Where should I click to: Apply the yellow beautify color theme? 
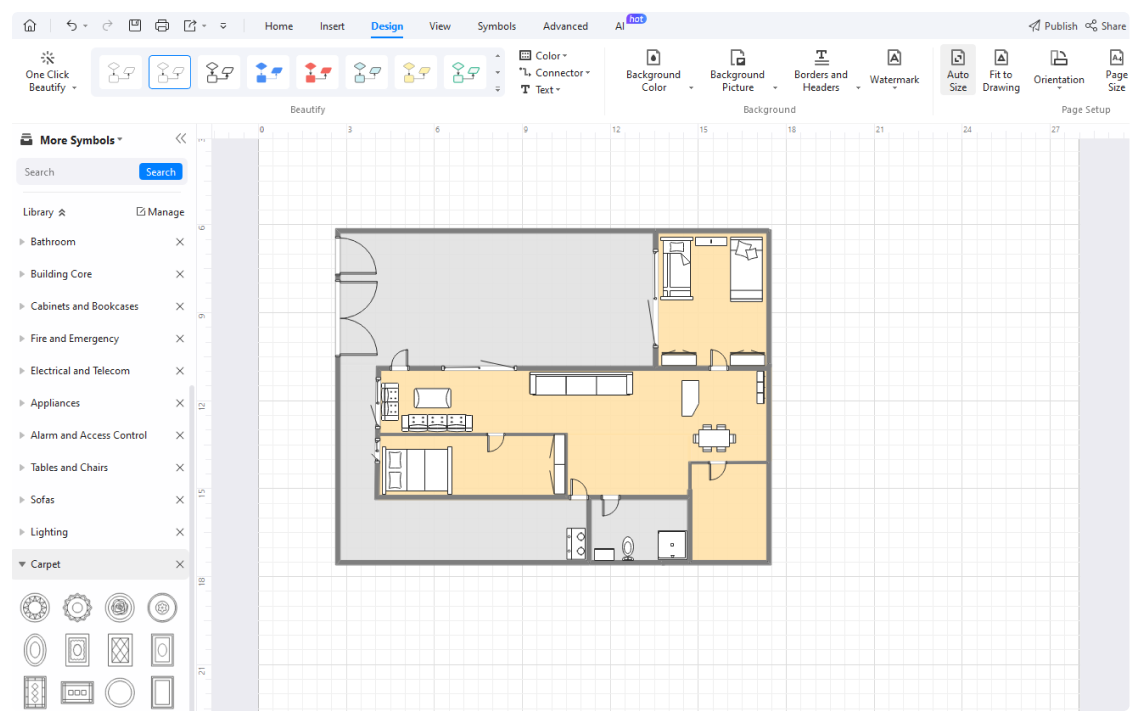[415, 71]
